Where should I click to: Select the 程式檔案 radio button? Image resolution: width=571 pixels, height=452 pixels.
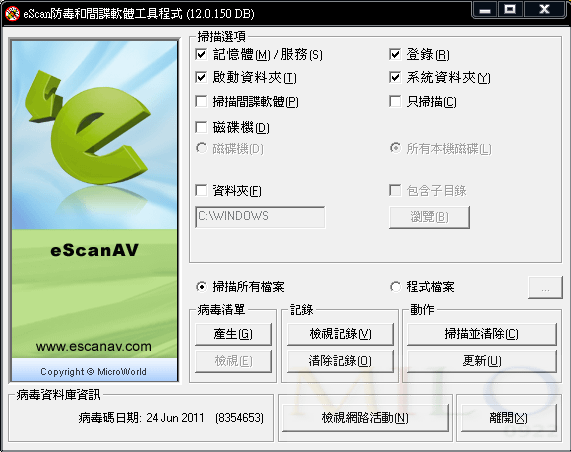(x=395, y=287)
